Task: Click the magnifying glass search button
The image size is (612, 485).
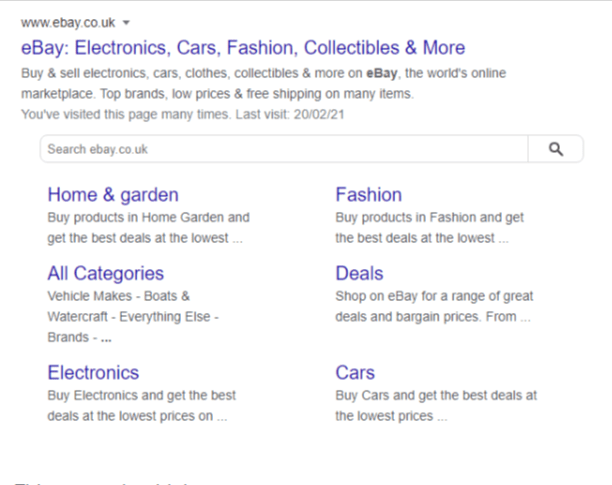Action: coord(556,149)
